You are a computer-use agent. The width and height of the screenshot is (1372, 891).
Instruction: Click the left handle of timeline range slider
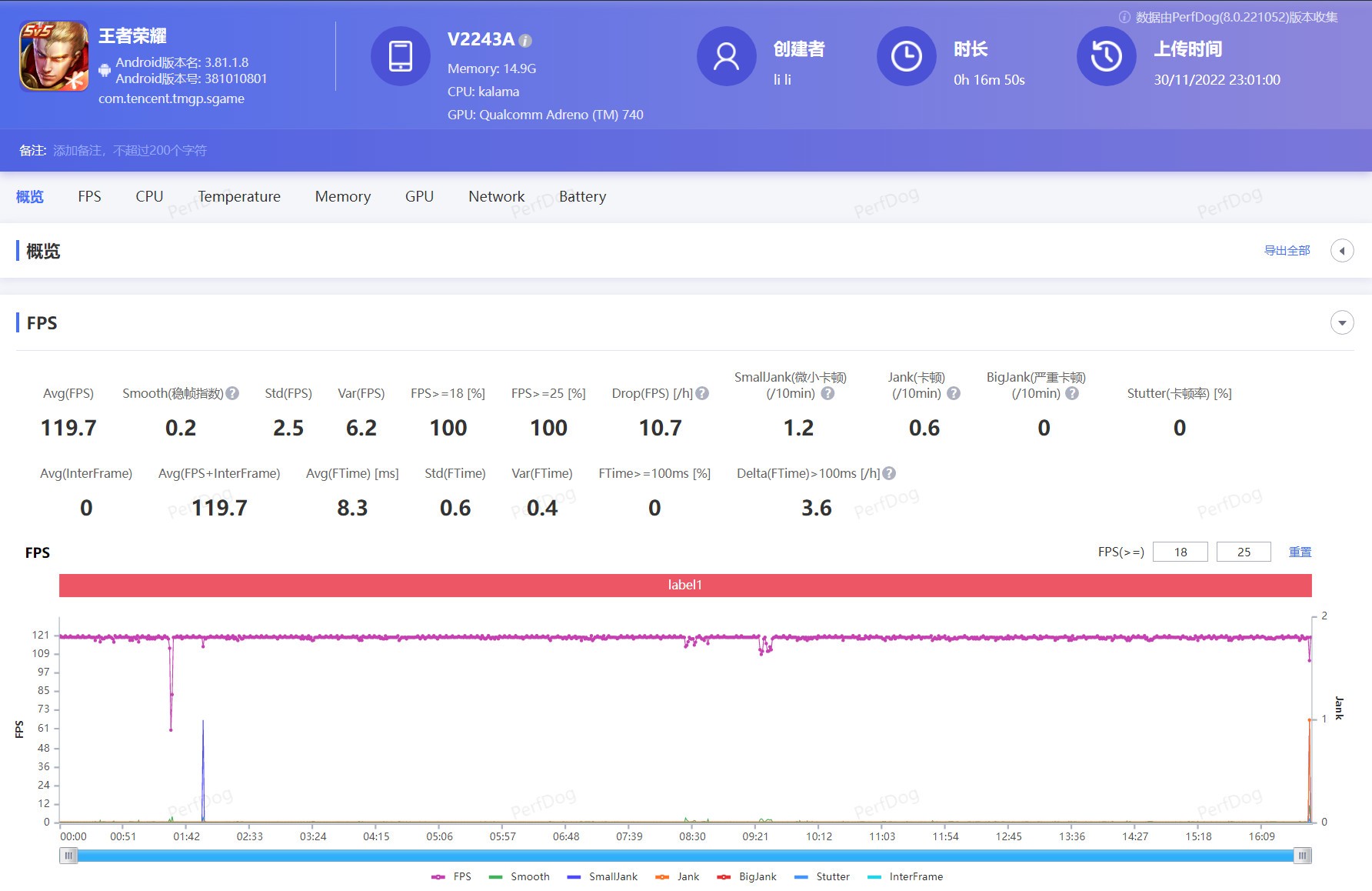[68, 856]
